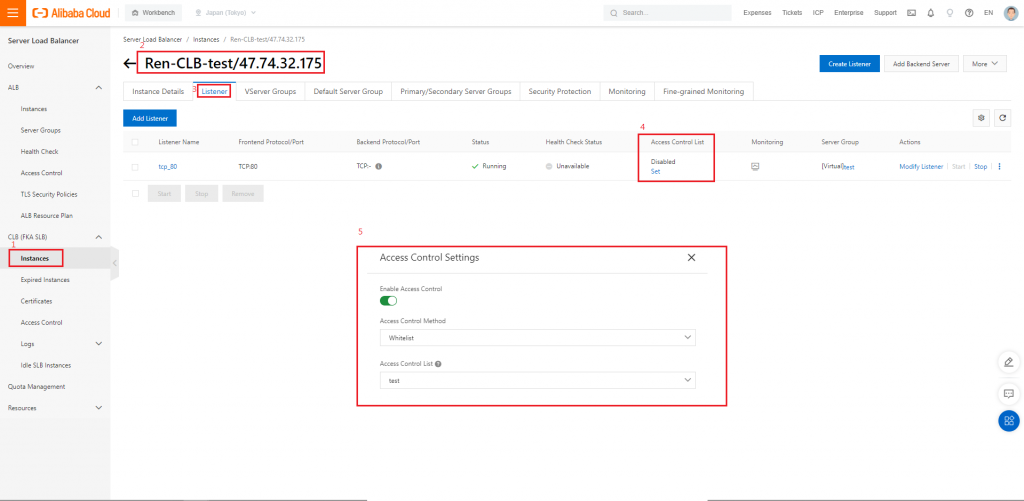The width and height of the screenshot is (1024, 501).
Task: Expand the Logs sidebar item
Action: (99, 344)
